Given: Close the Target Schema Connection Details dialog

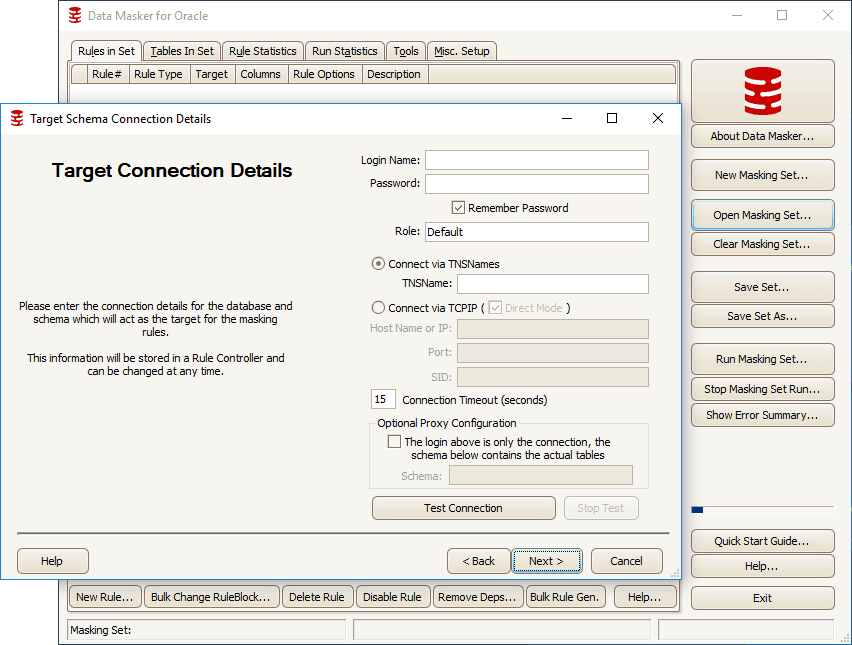Looking at the screenshot, I should 657,118.
